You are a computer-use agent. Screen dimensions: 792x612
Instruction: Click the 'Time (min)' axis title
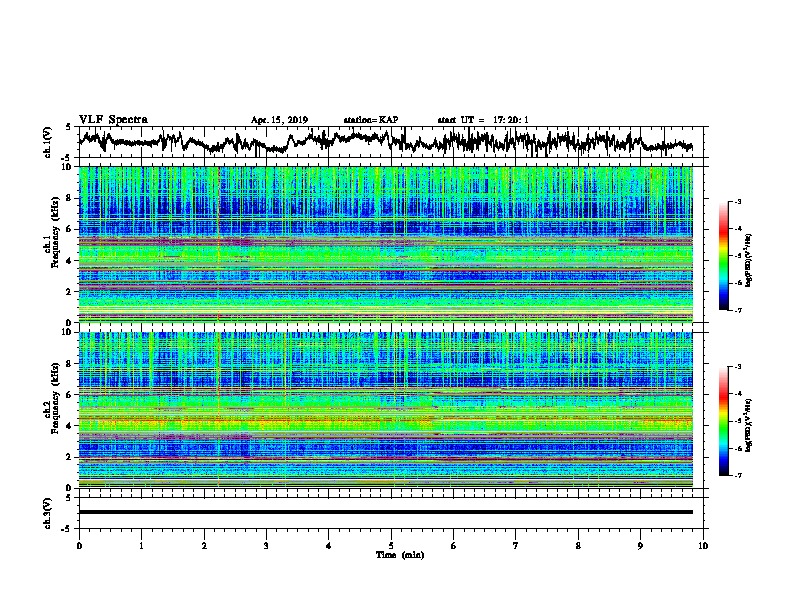(400, 555)
